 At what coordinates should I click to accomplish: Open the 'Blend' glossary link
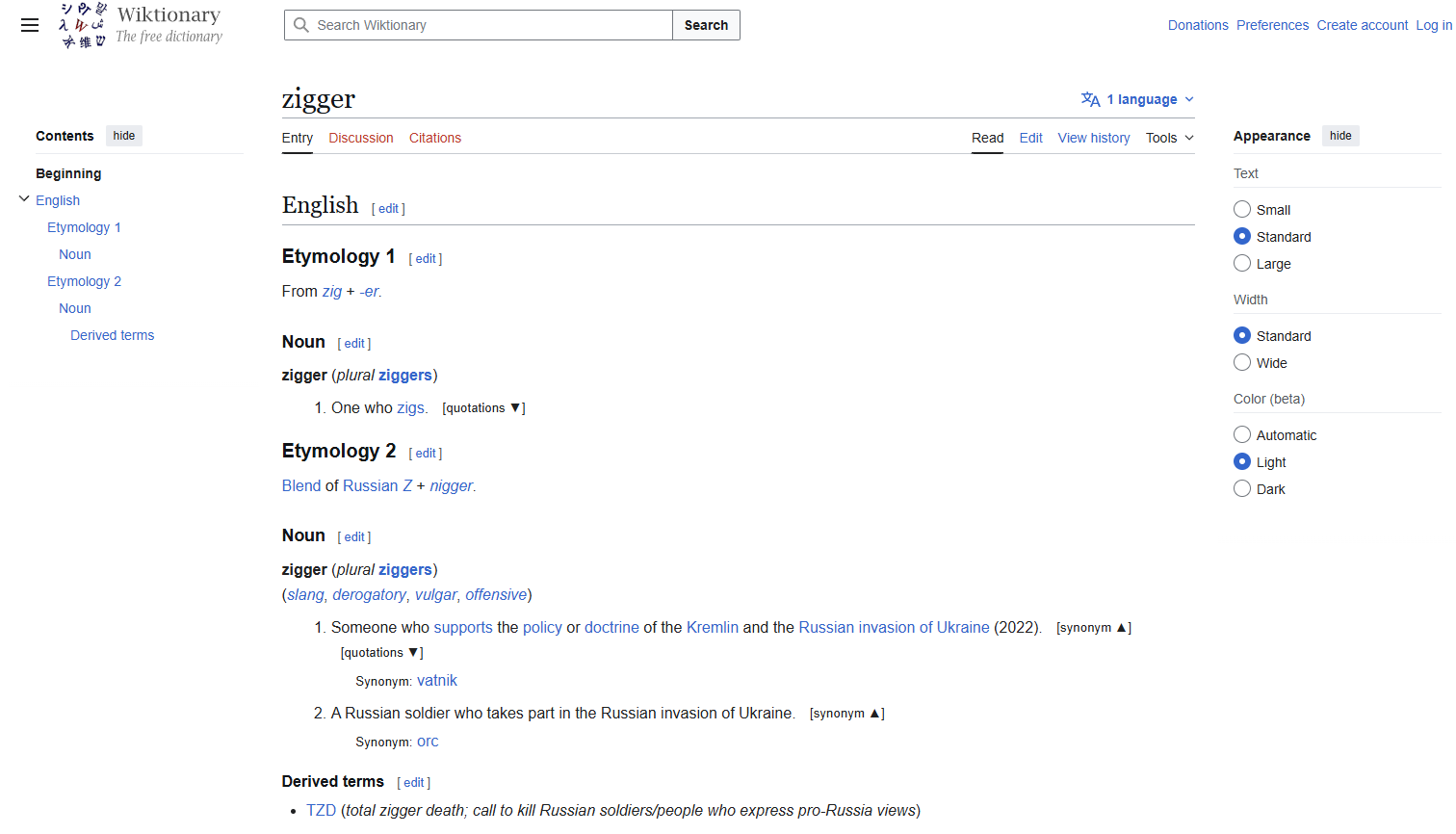301,486
